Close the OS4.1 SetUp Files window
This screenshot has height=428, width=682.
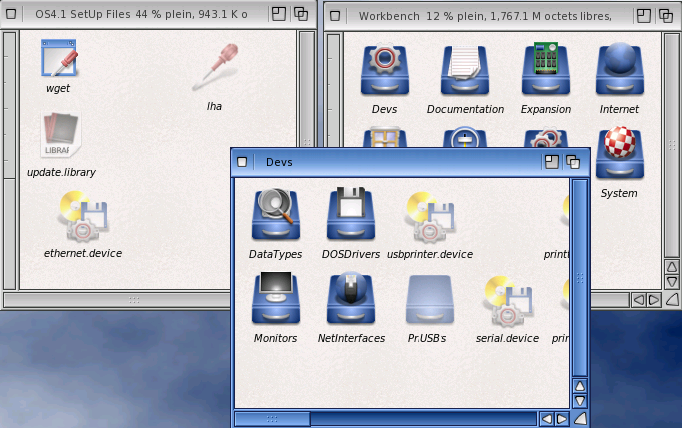(11, 14)
